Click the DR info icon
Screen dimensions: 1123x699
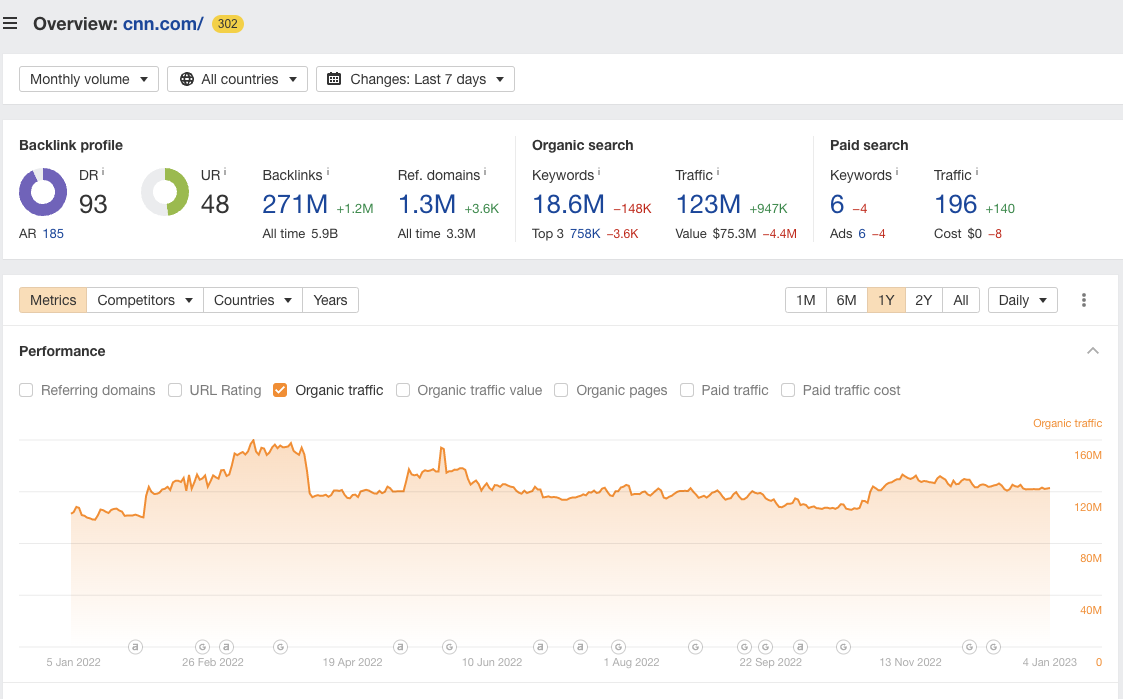click(x=103, y=173)
